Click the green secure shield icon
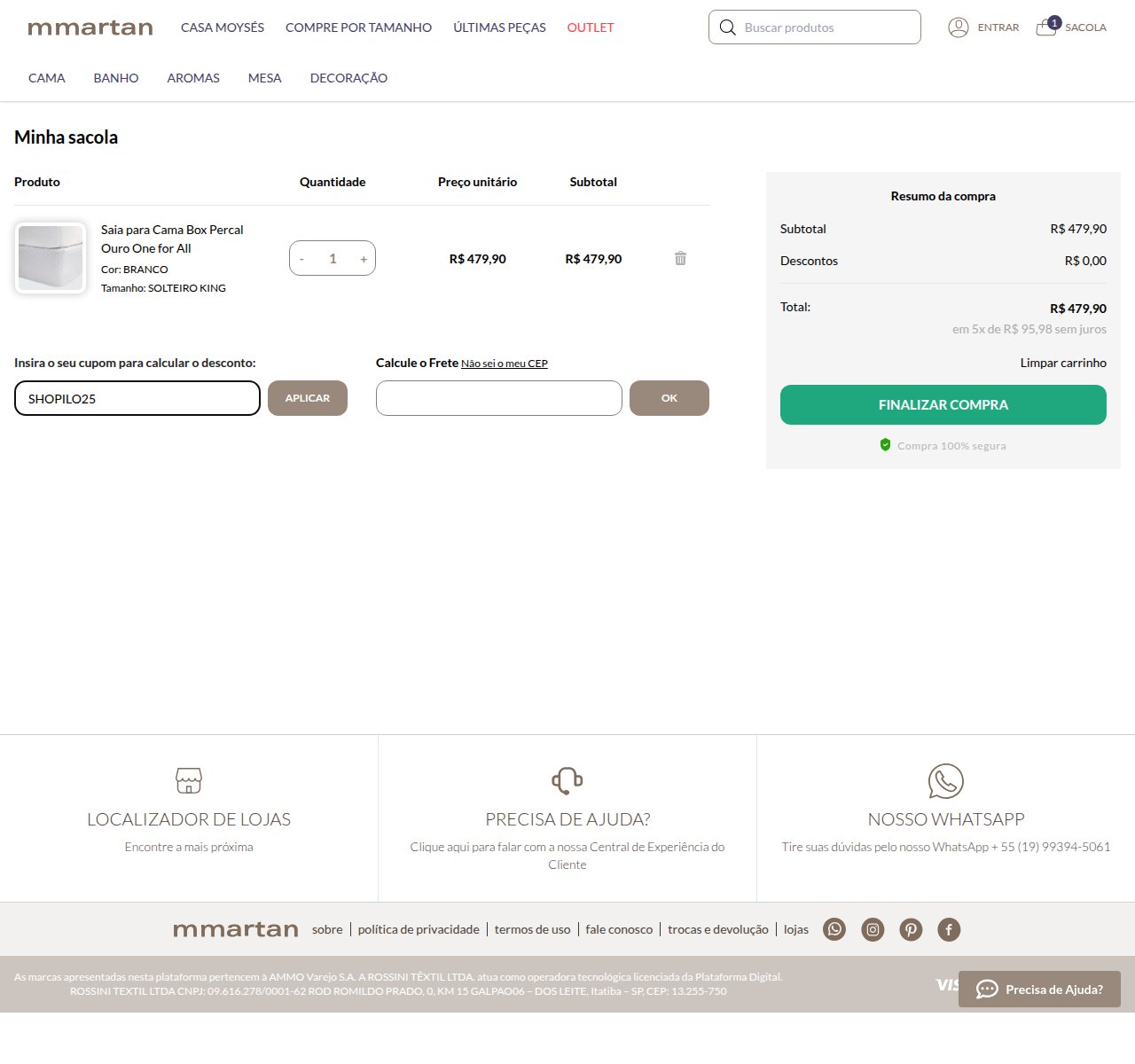 [885, 445]
